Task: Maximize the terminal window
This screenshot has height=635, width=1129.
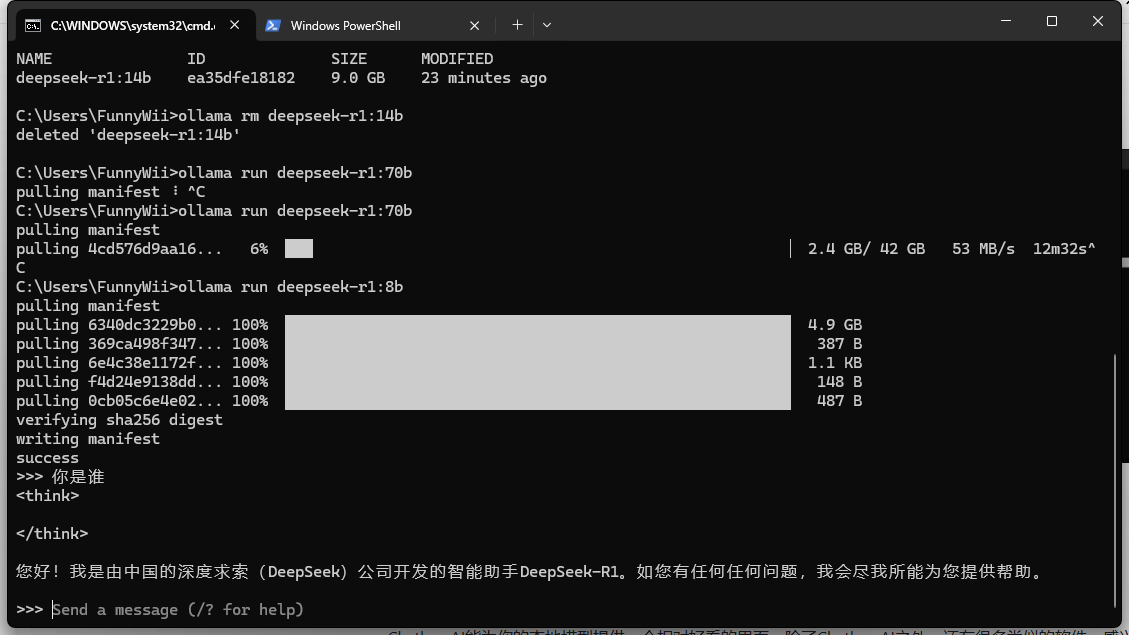Action: 1052,21
